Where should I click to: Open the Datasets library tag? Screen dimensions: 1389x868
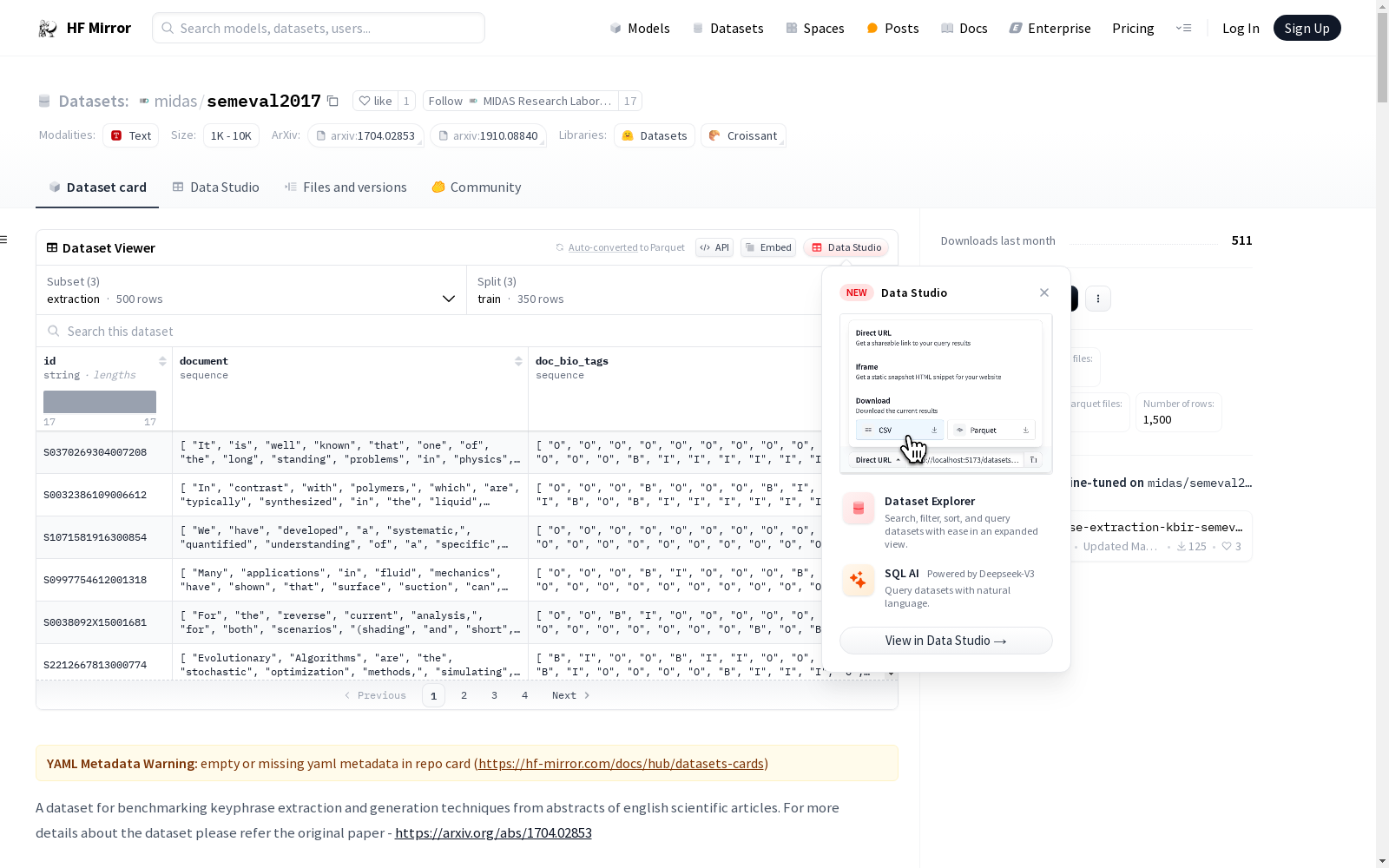tap(655, 135)
